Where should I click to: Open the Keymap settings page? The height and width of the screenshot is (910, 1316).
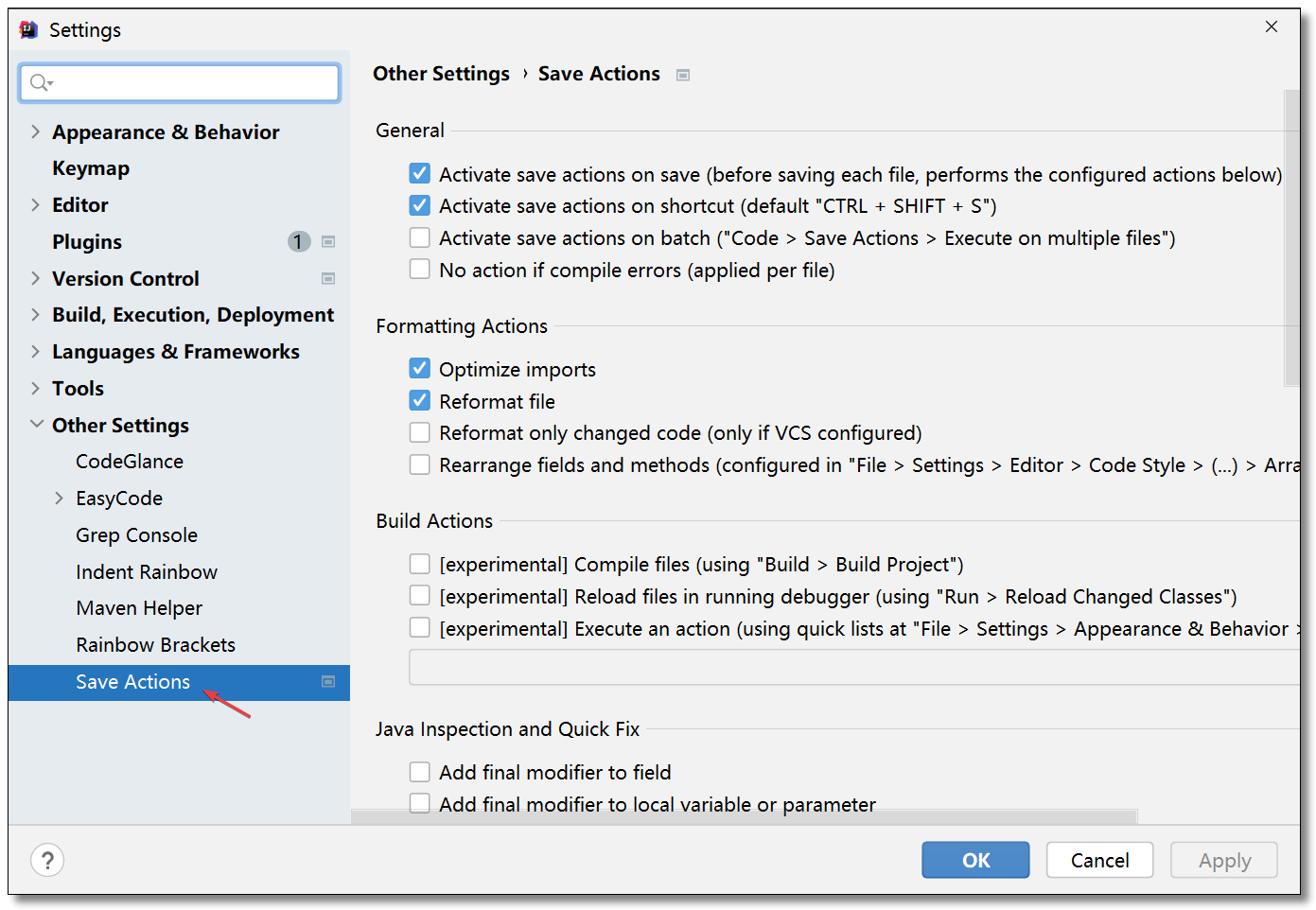tap(91, 168)
